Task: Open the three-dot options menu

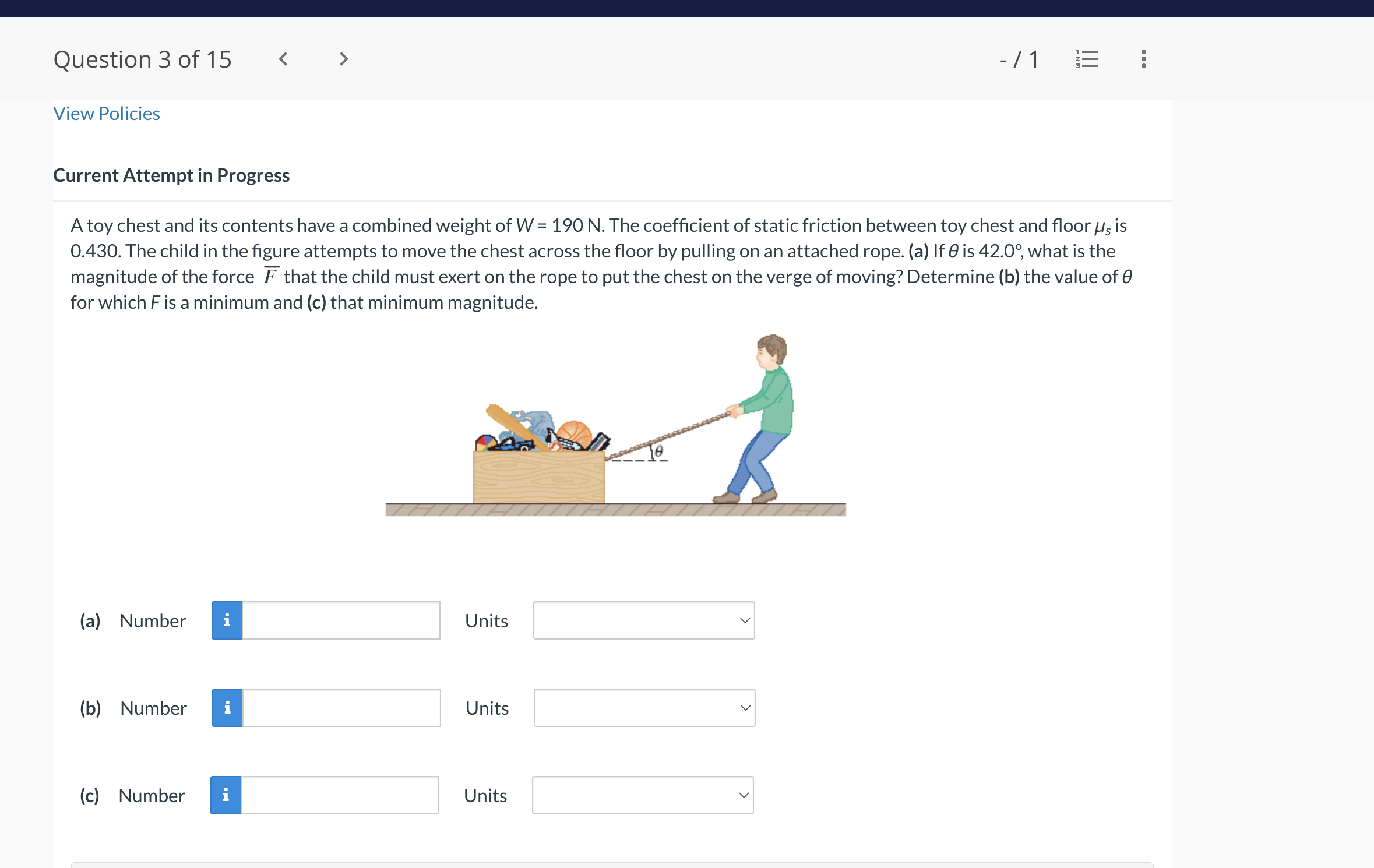Action: [x=1143, y=58]
